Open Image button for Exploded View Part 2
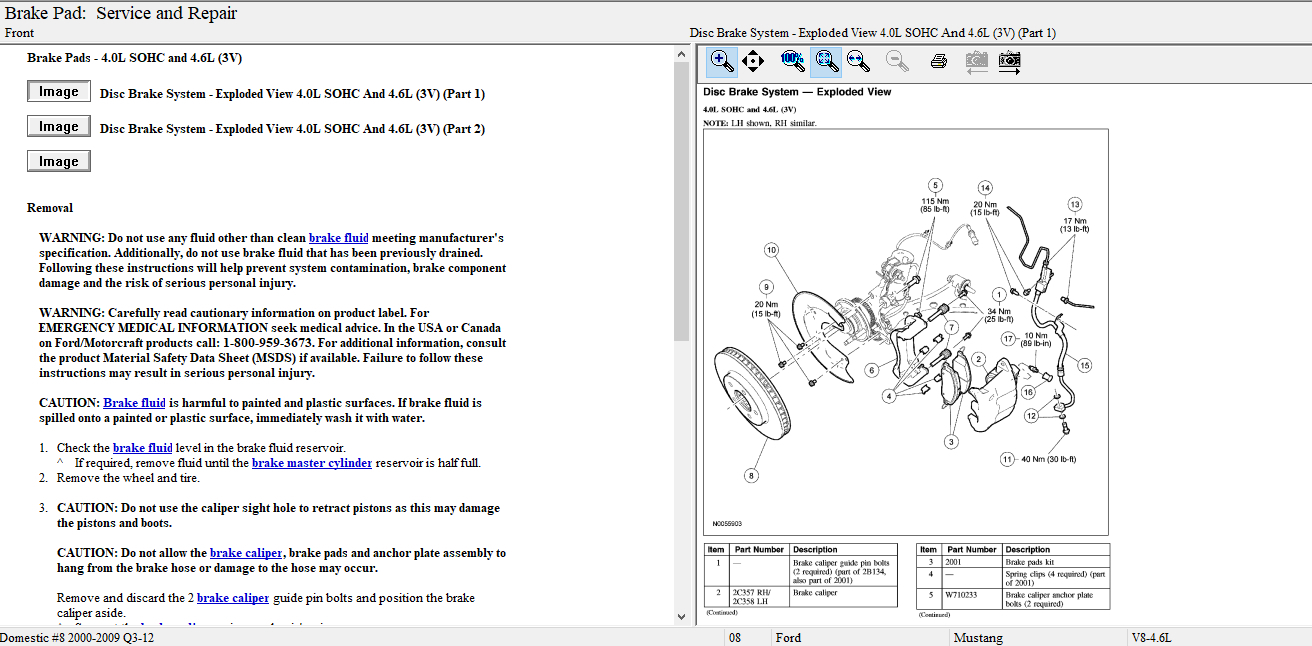Screen dimensions: 1312x646 (x=58, y=127)
